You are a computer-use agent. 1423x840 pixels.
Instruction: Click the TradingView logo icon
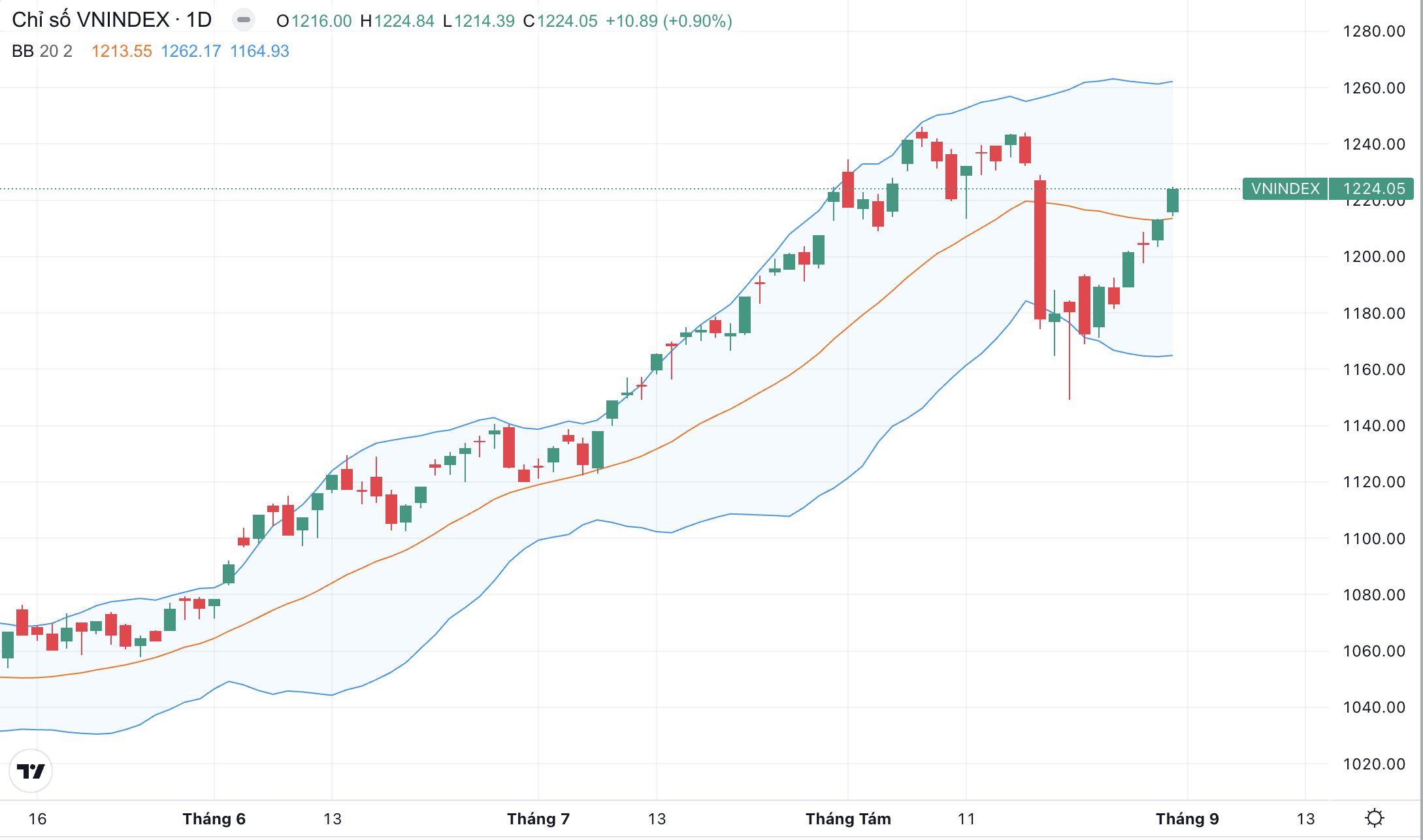31,771
